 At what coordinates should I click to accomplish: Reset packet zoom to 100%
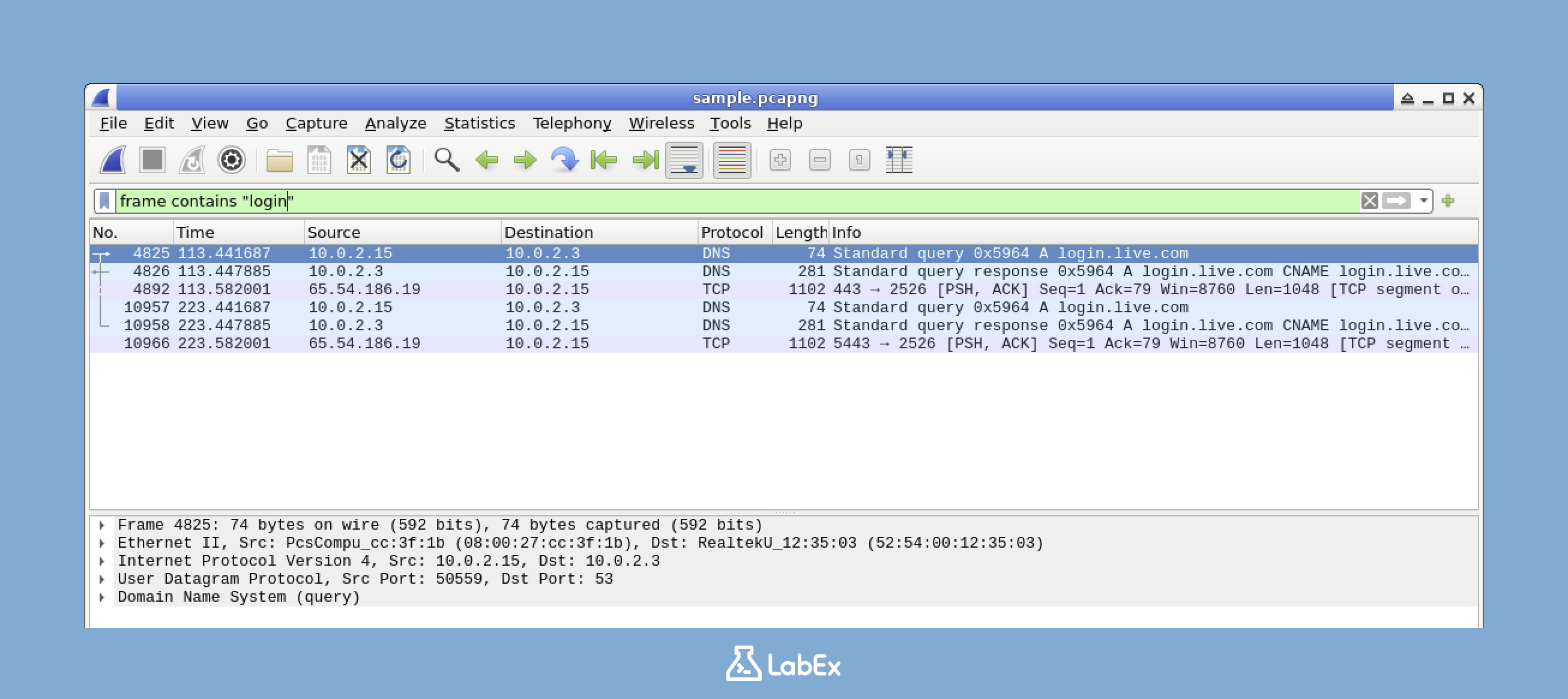(858, 160)
